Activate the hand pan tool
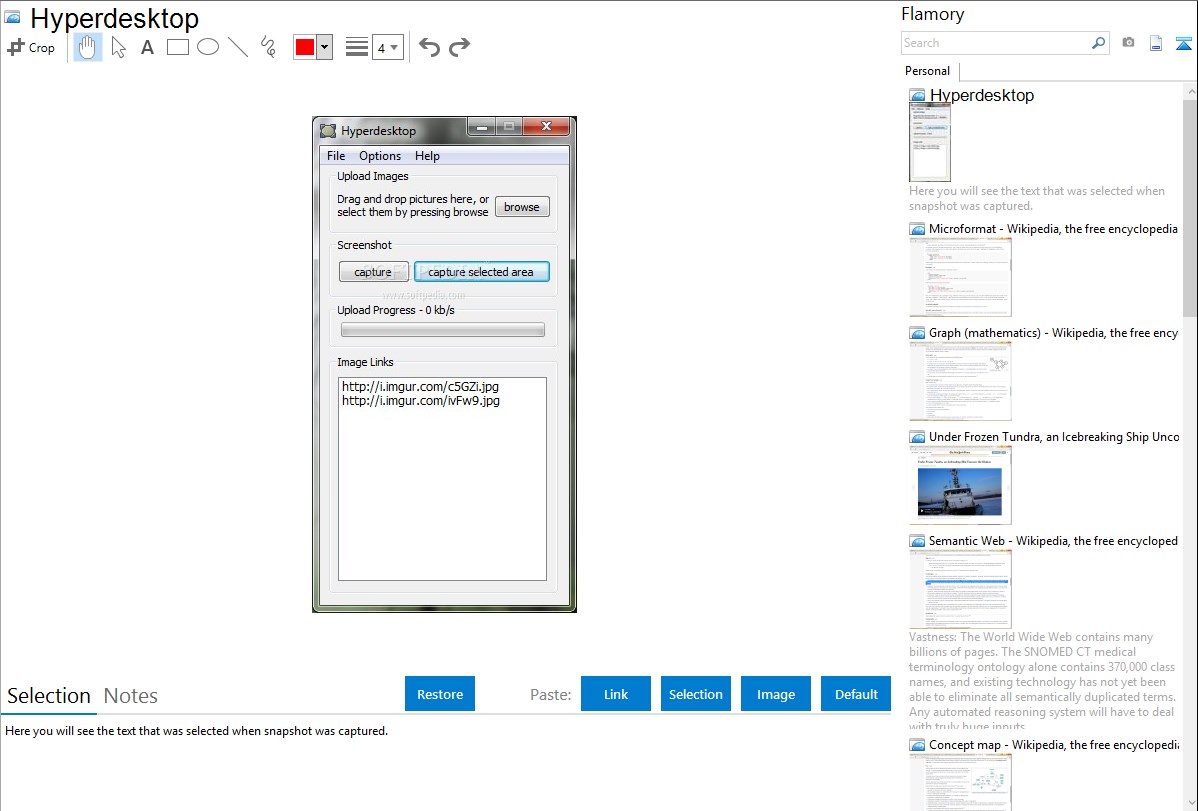1198x811 pixels. tap(88, 47)
